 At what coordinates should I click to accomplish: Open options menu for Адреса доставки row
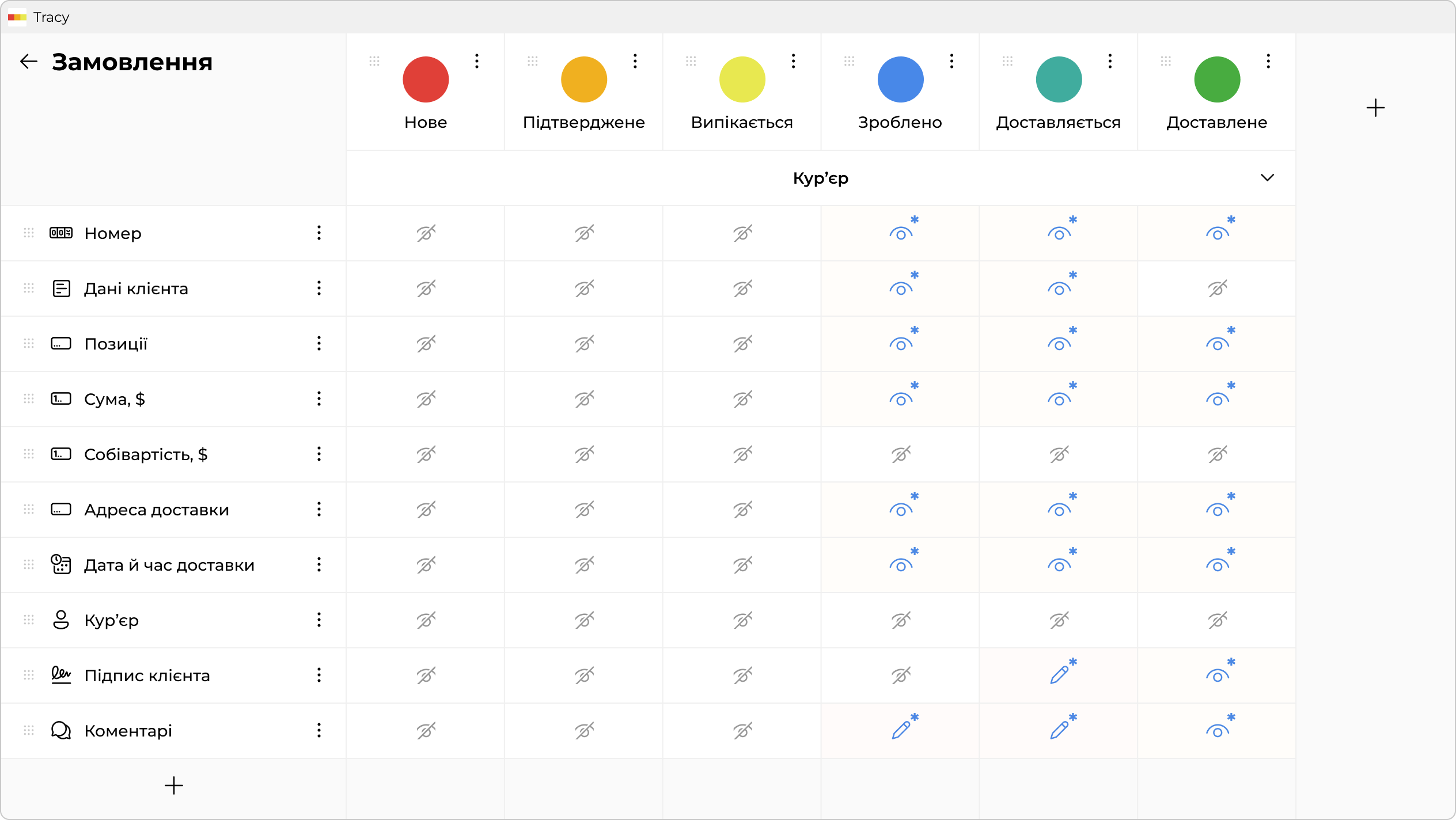pos(318,509)
